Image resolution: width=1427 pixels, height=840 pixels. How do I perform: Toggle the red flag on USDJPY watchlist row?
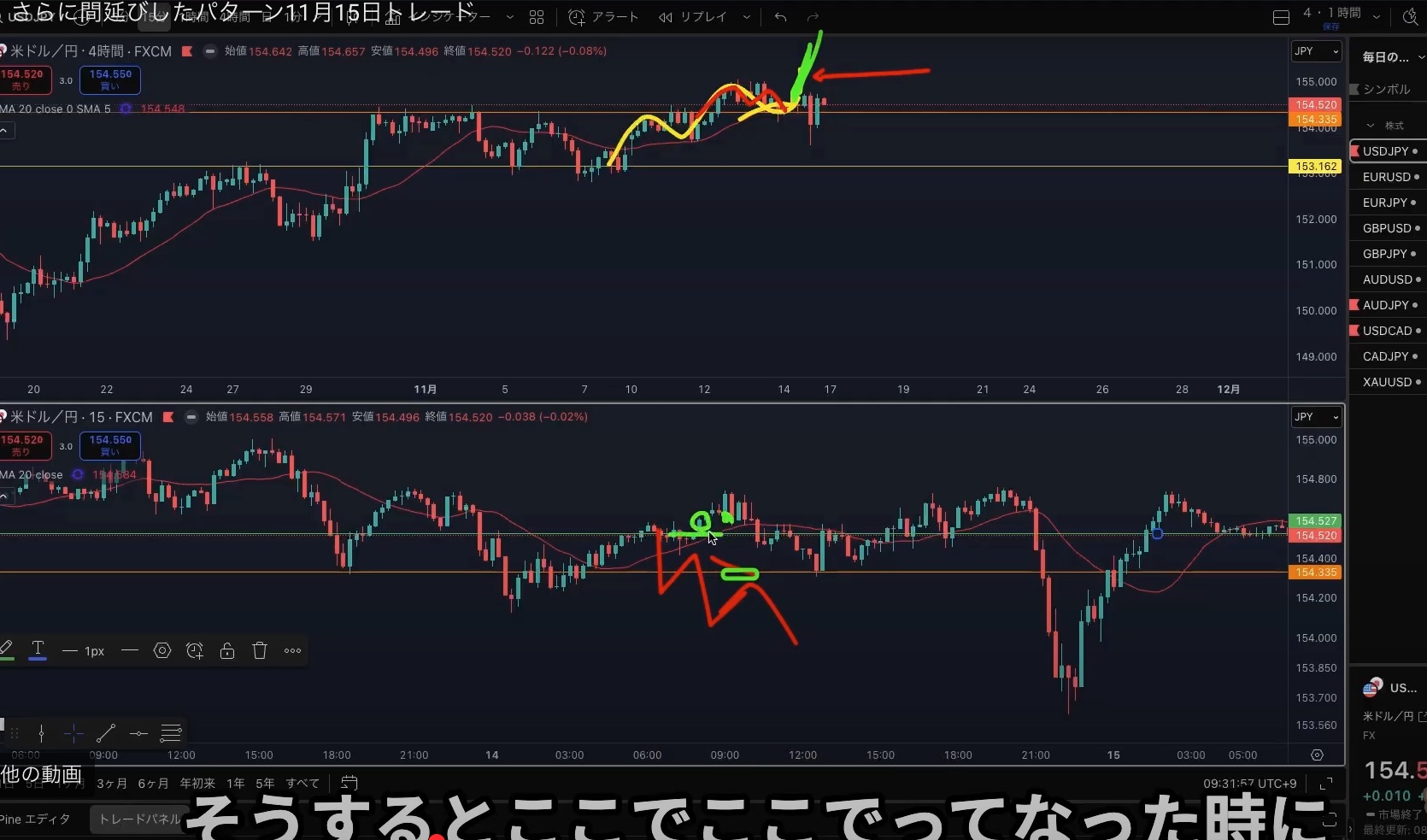click(1354, 151)
